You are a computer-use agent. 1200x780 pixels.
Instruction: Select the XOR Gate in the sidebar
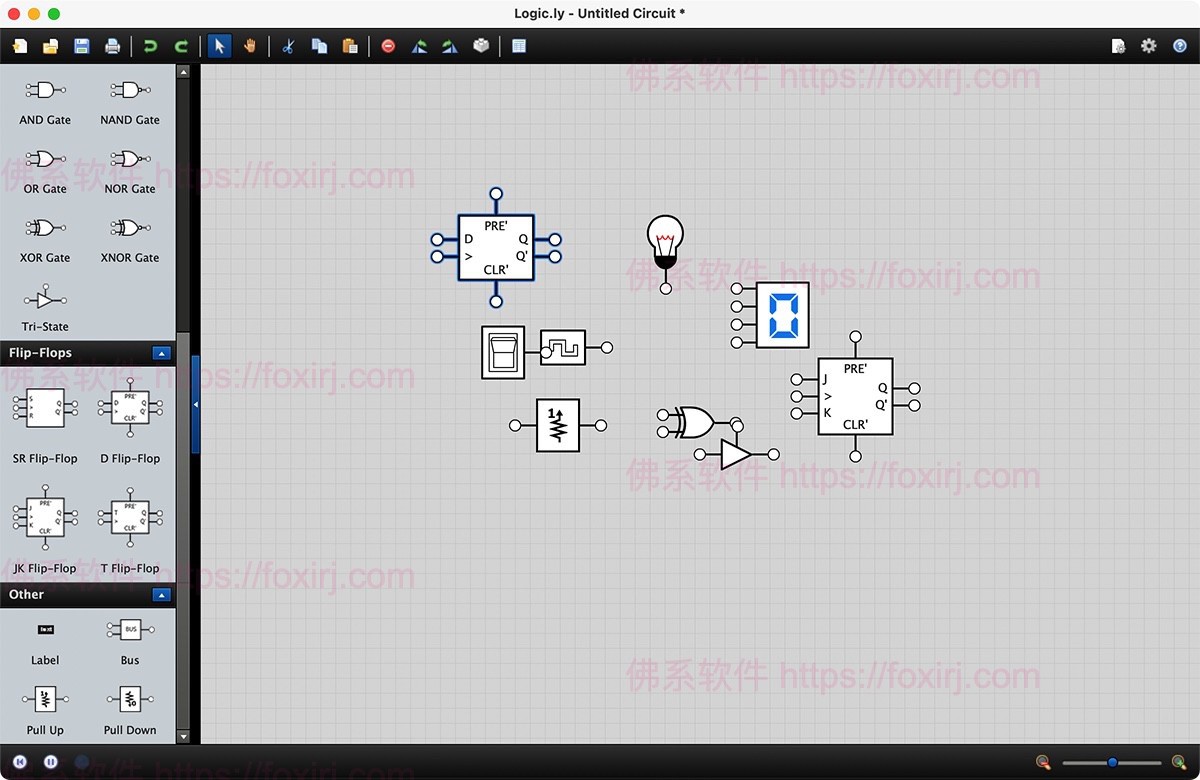[45, 229]
